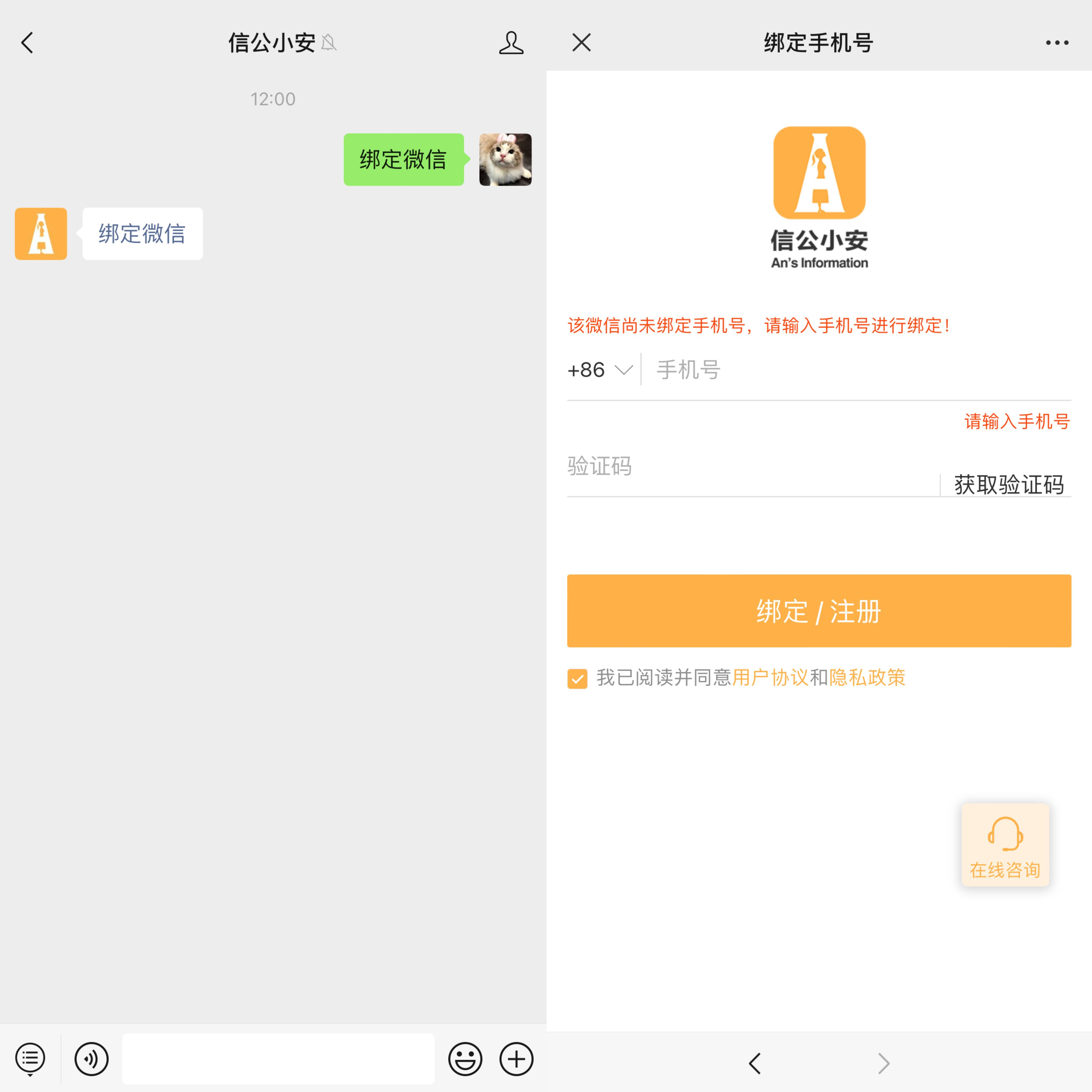Focus the chat message input box
1092x1092 pixels.
(x=278, y=1059)
